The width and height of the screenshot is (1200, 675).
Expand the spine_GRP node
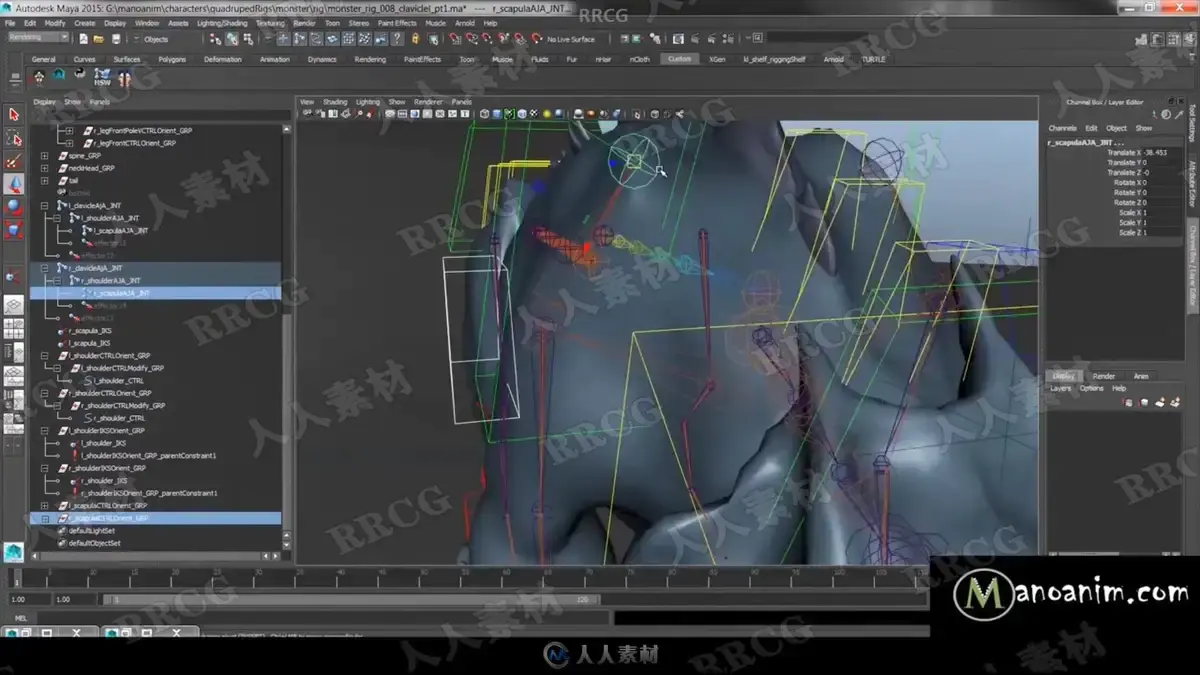[x=44, y=156]
